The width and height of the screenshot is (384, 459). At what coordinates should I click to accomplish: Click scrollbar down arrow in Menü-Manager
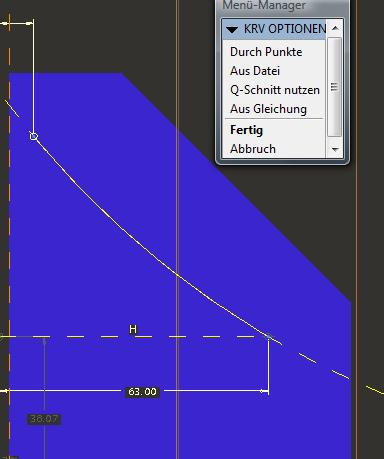point(335,150)
